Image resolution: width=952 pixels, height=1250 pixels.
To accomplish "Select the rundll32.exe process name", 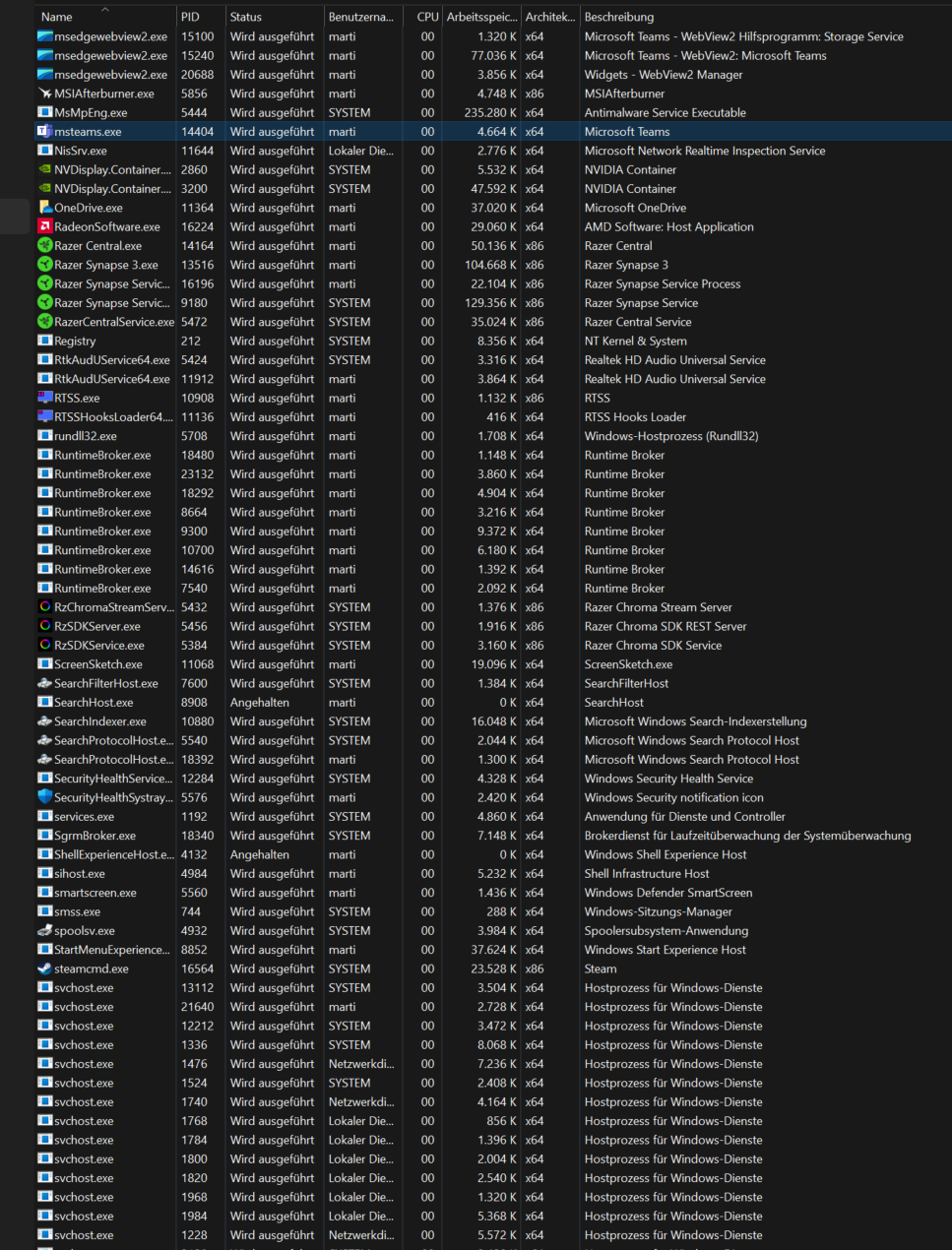I will (x=86, y=436).
